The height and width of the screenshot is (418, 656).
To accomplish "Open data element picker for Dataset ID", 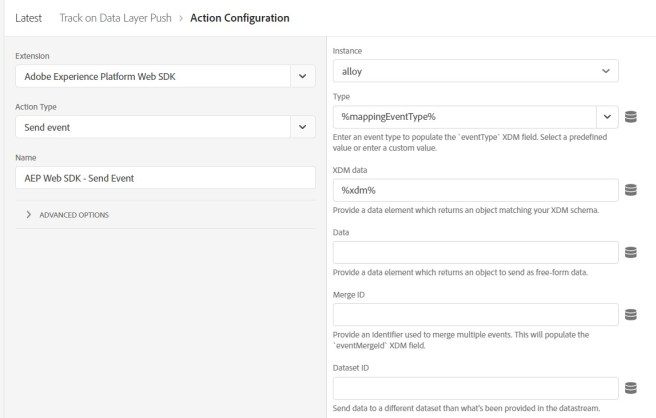I will tap(631, 388).
